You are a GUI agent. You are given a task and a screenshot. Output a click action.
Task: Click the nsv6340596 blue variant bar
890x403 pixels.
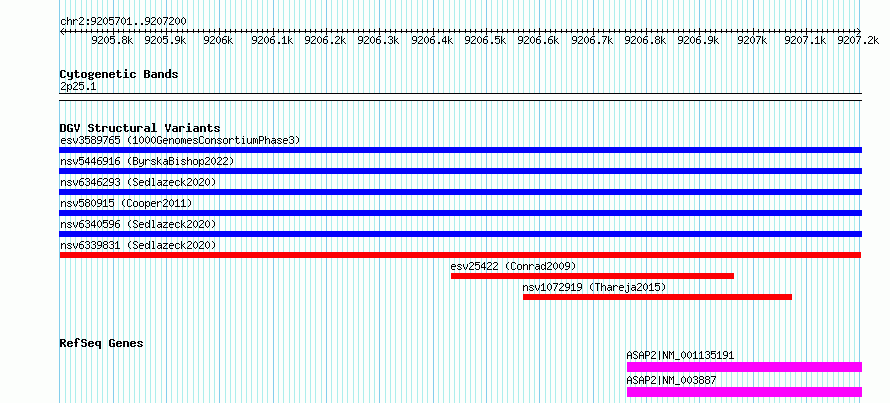tap(461, 234)
